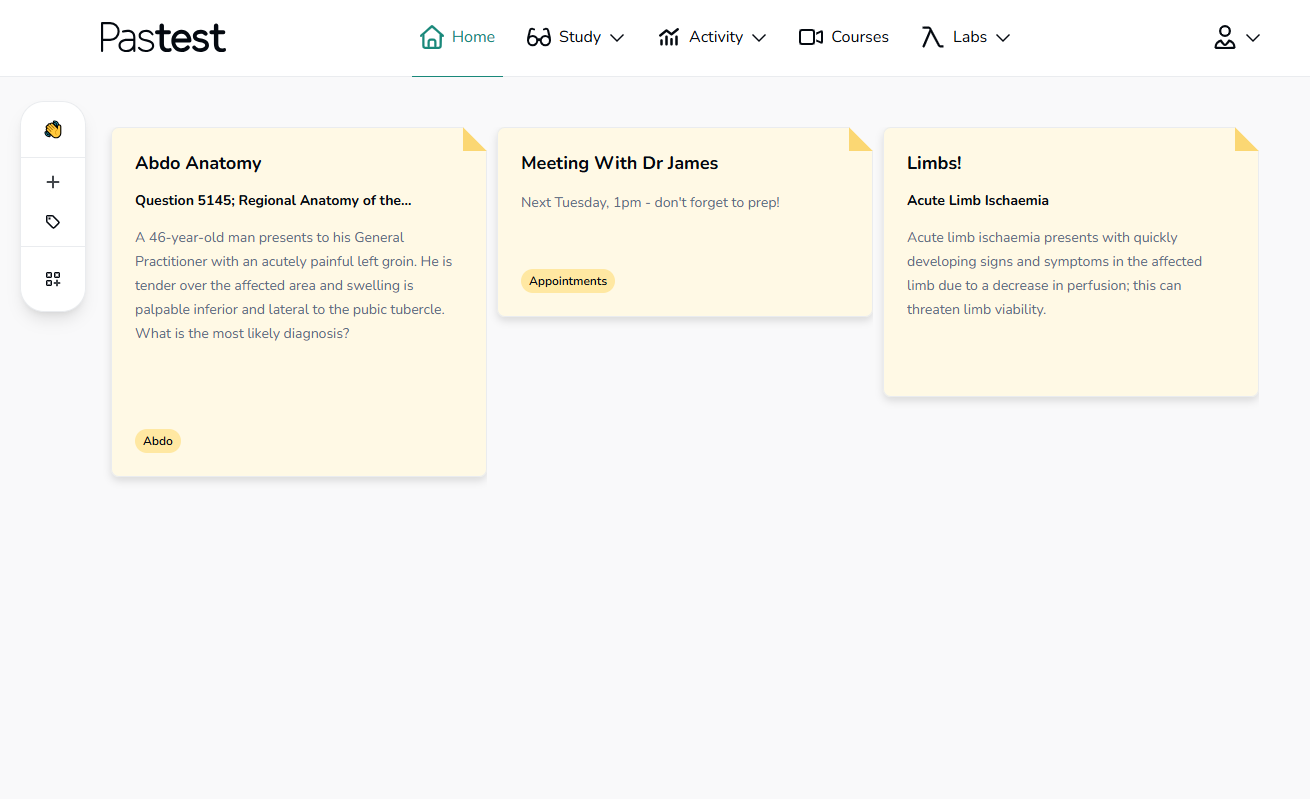Click the Abdo tag pill

(x=158, y=441)
